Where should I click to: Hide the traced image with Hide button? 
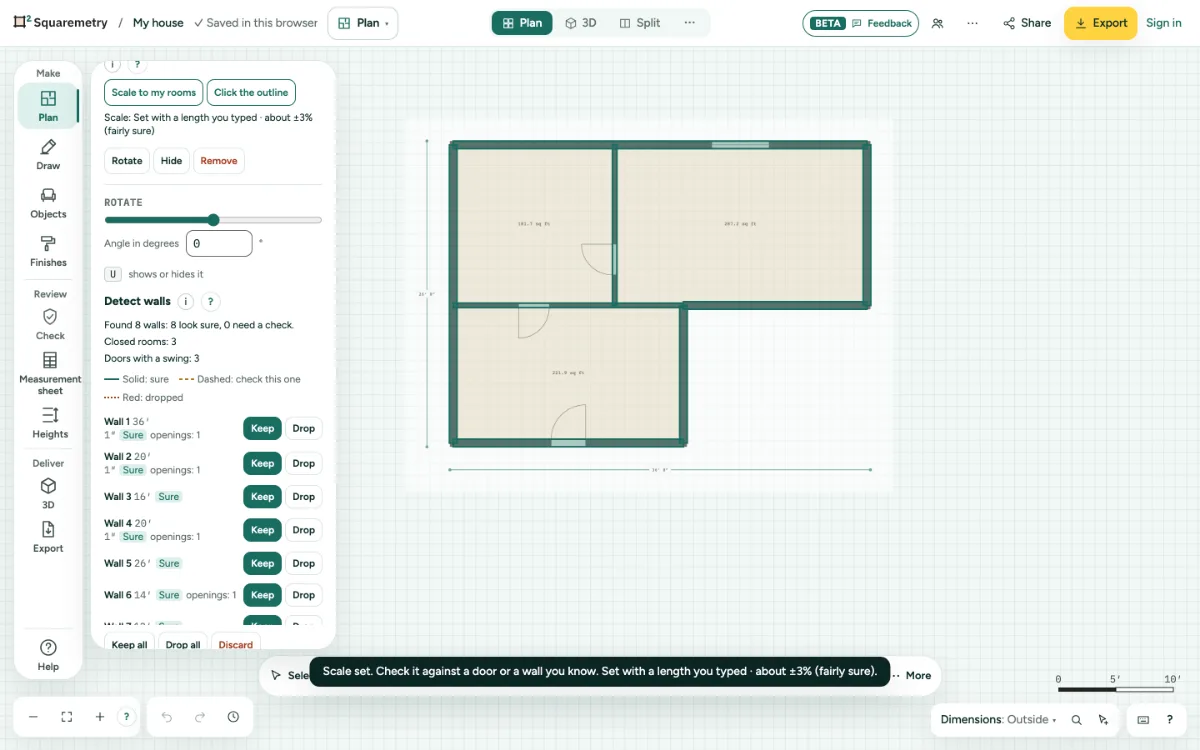click(x=171, y=161)
